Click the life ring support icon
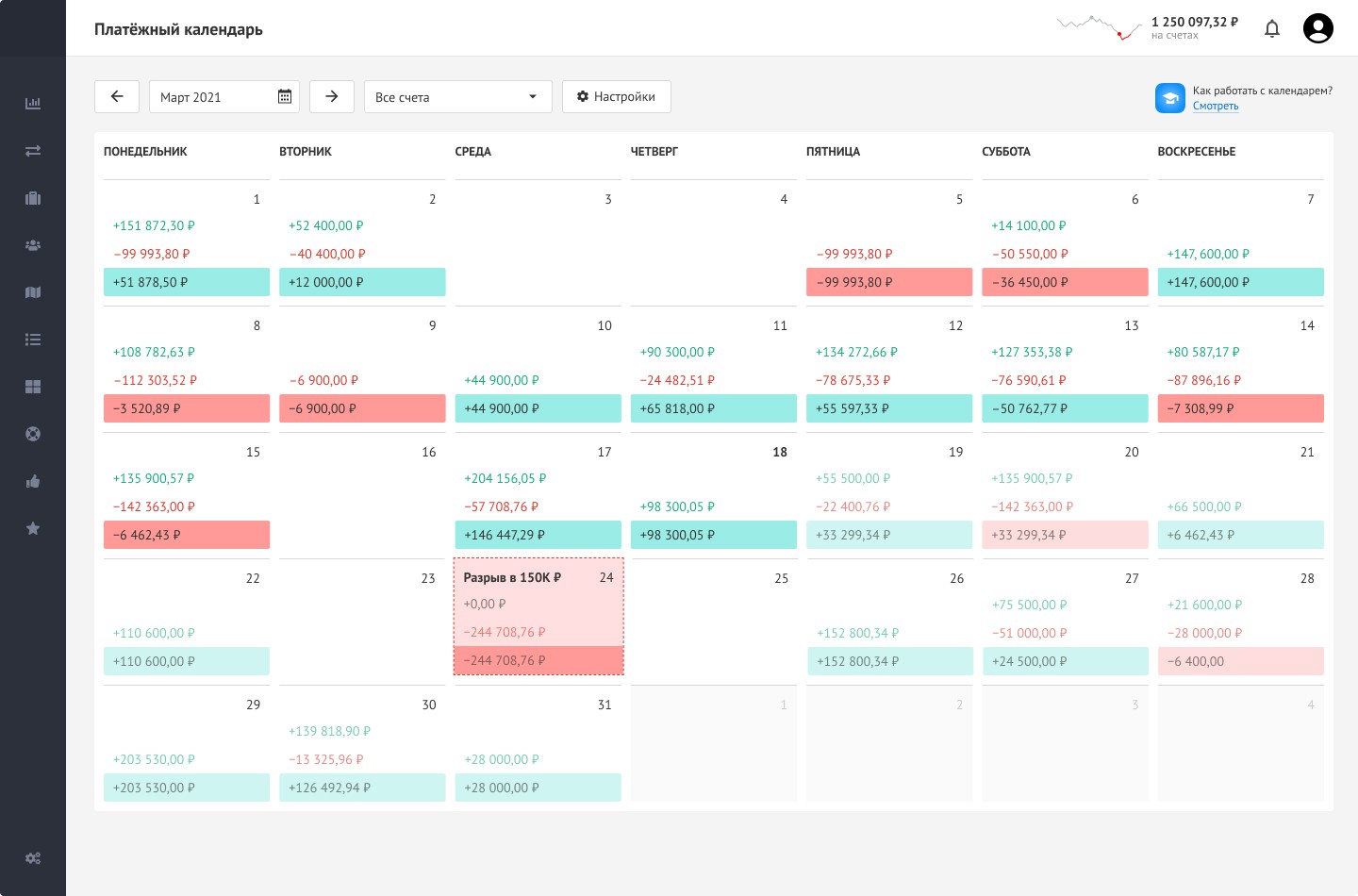The height and width of the screenshot is (896, 1358). pos(33,434)
